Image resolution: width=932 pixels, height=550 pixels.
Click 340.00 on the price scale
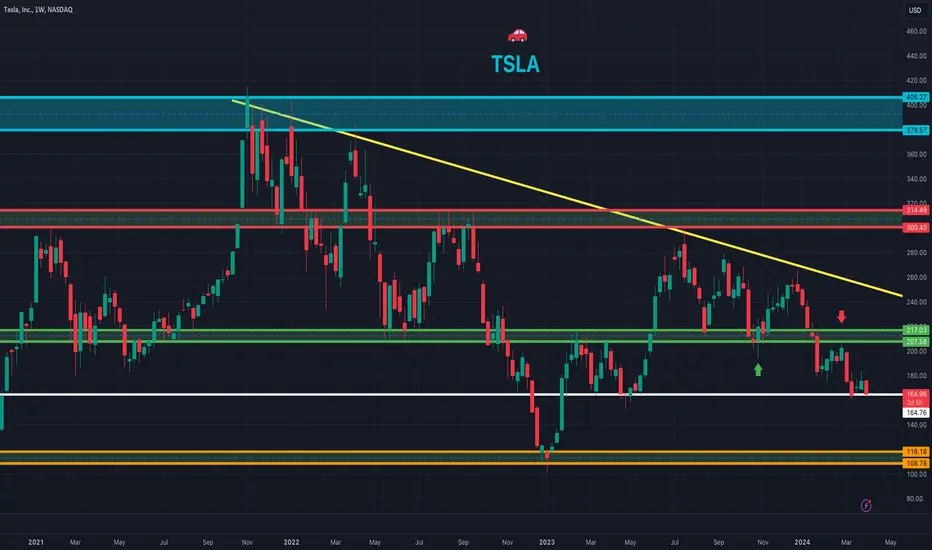916,179
